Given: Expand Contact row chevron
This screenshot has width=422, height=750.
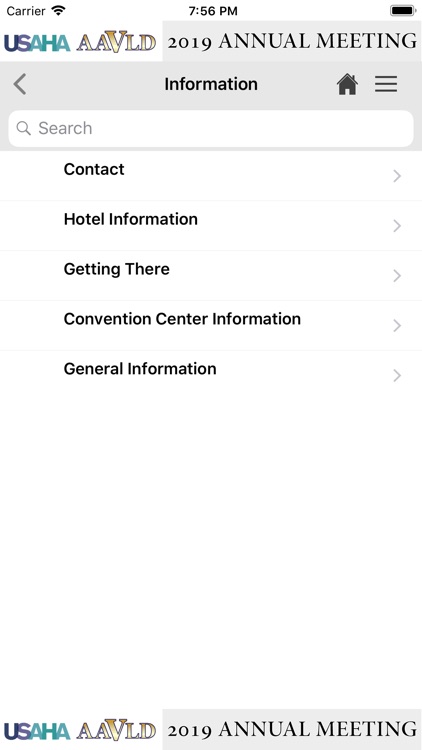Looking at the screenshot, I should pyautogui.click(x=397, y=176).
